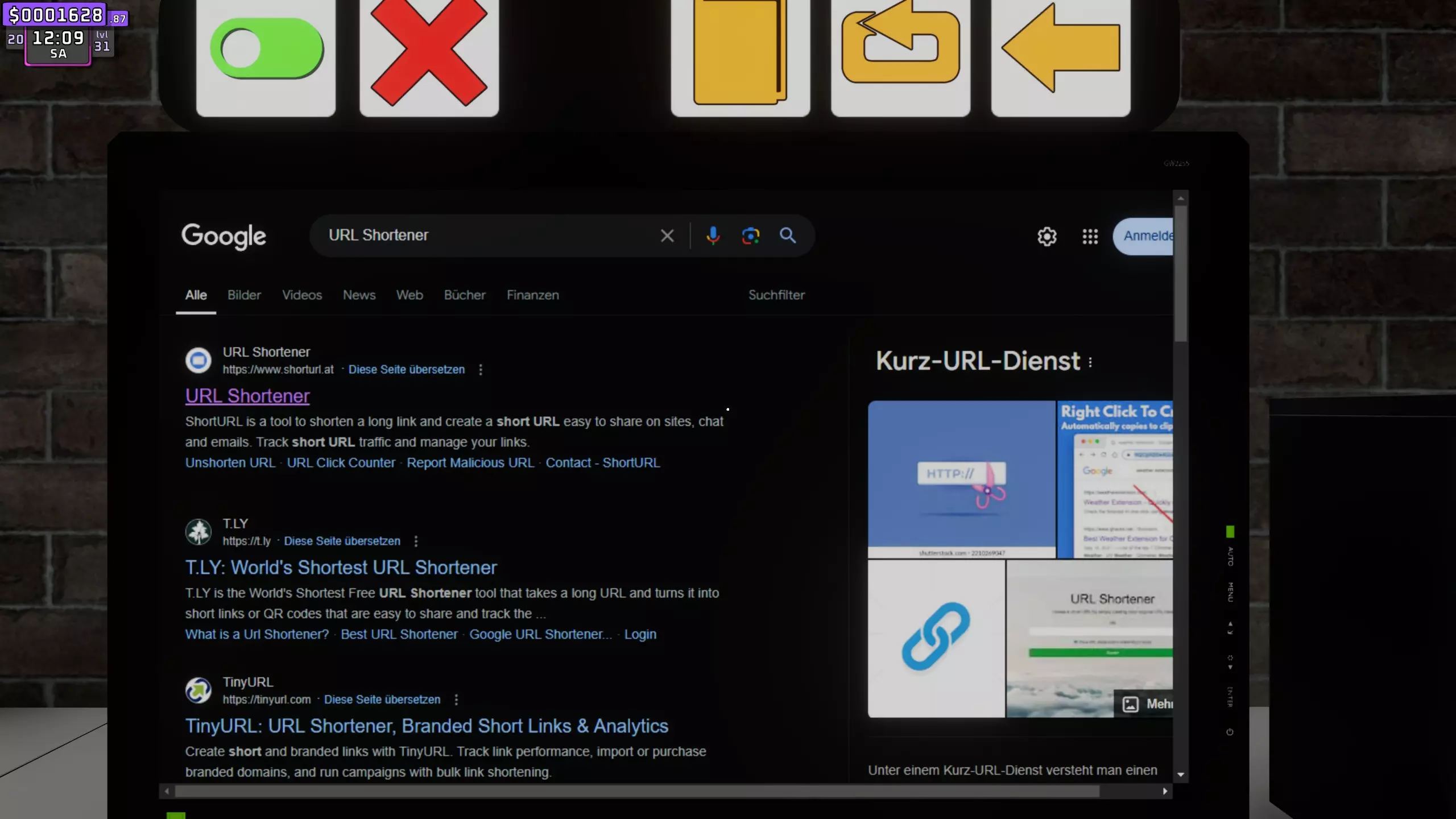
Task: Click the yellow back arrow icon
Action: 1060,48
